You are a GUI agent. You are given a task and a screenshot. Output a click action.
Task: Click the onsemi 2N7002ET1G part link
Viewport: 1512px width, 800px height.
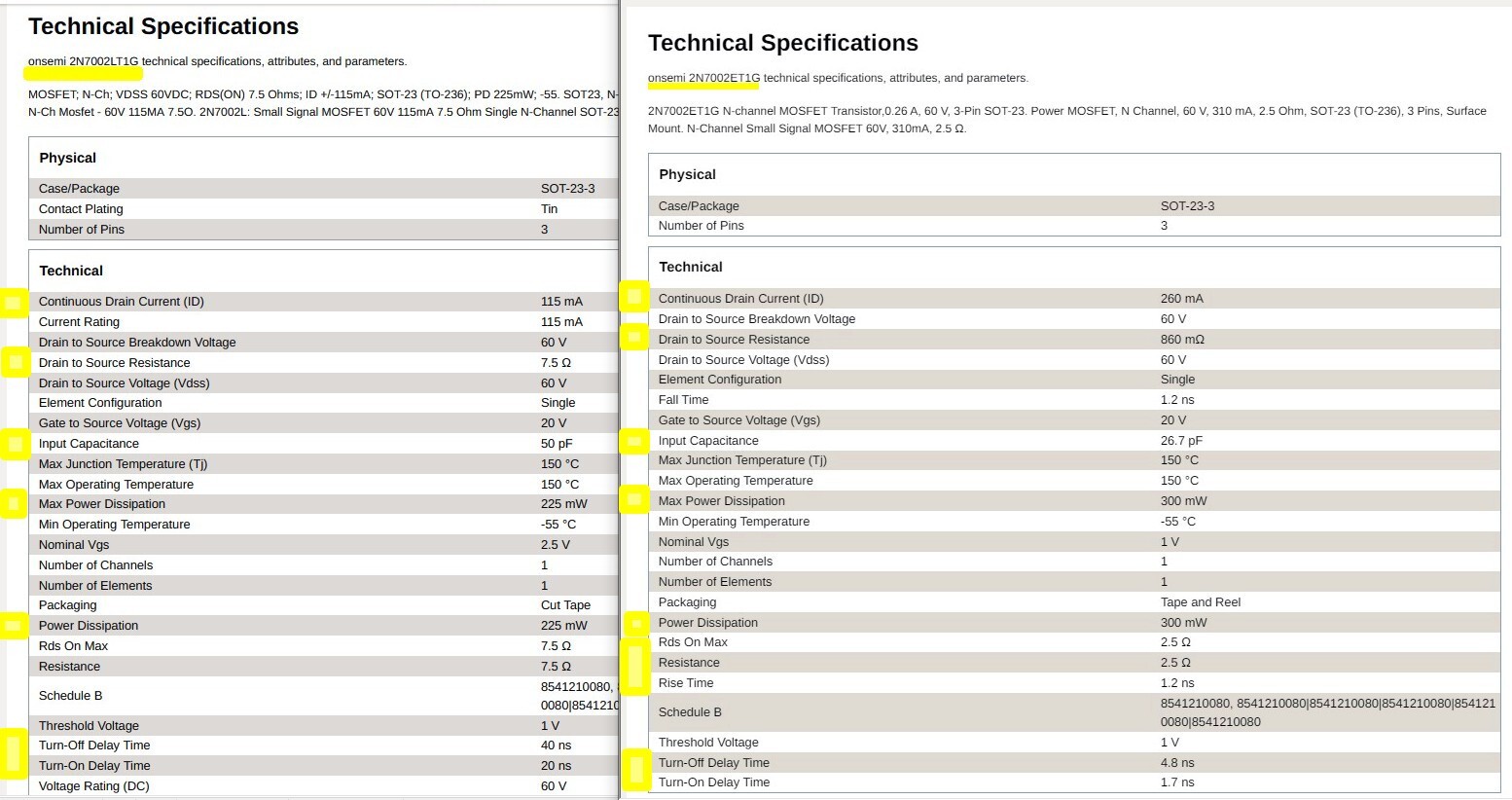click(x=703, y=78)
